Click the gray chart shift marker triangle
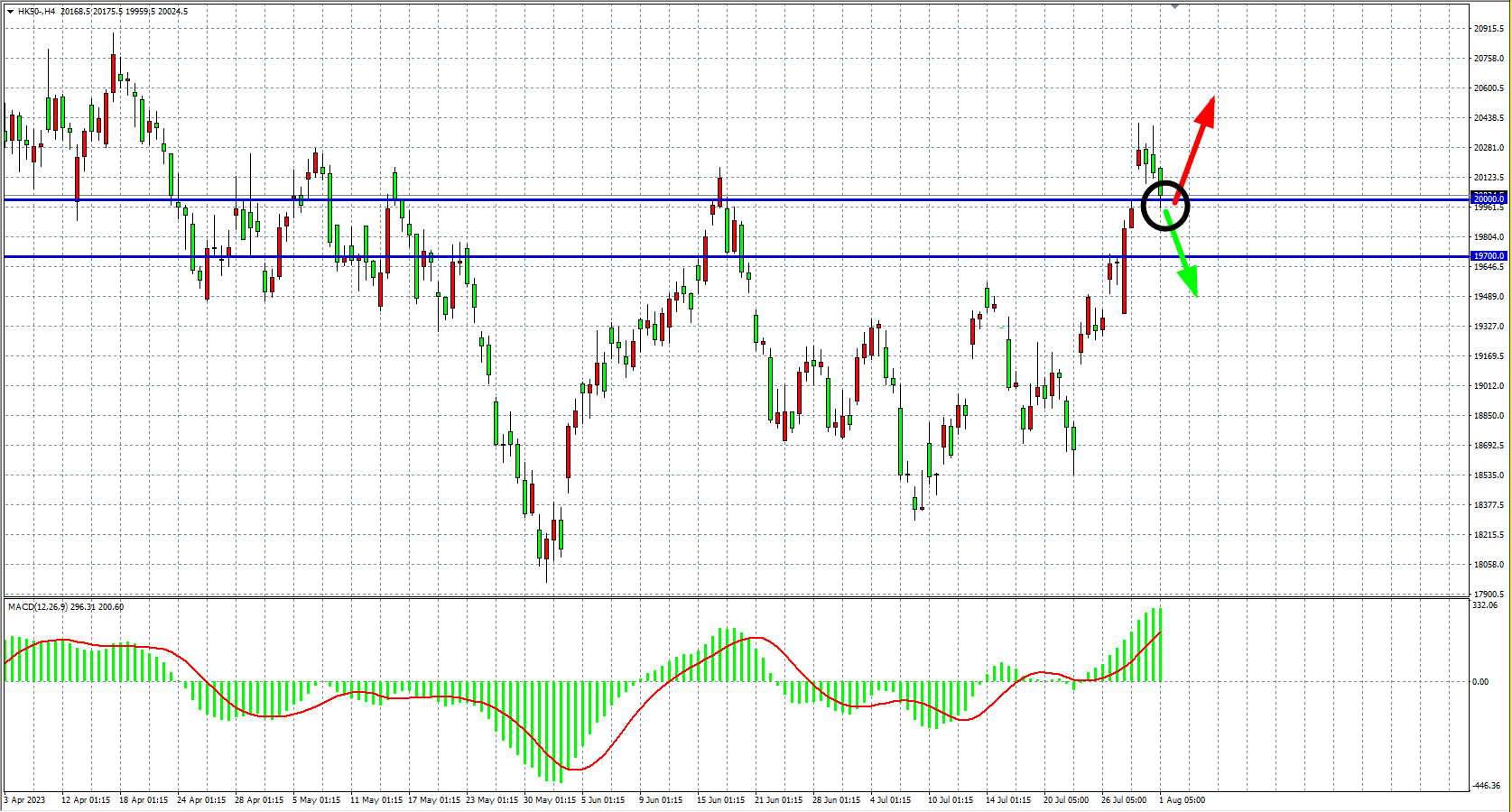The height and width of the screenshot is (812, 1512). click(1174, 6)
